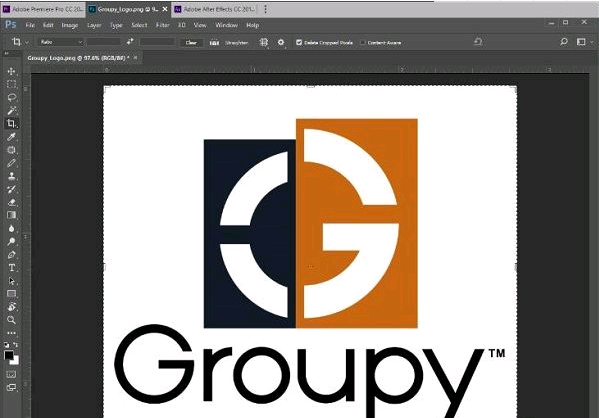Swap crop height and width values
Screen dimensions: 599x418
click(x=130, y=41)
